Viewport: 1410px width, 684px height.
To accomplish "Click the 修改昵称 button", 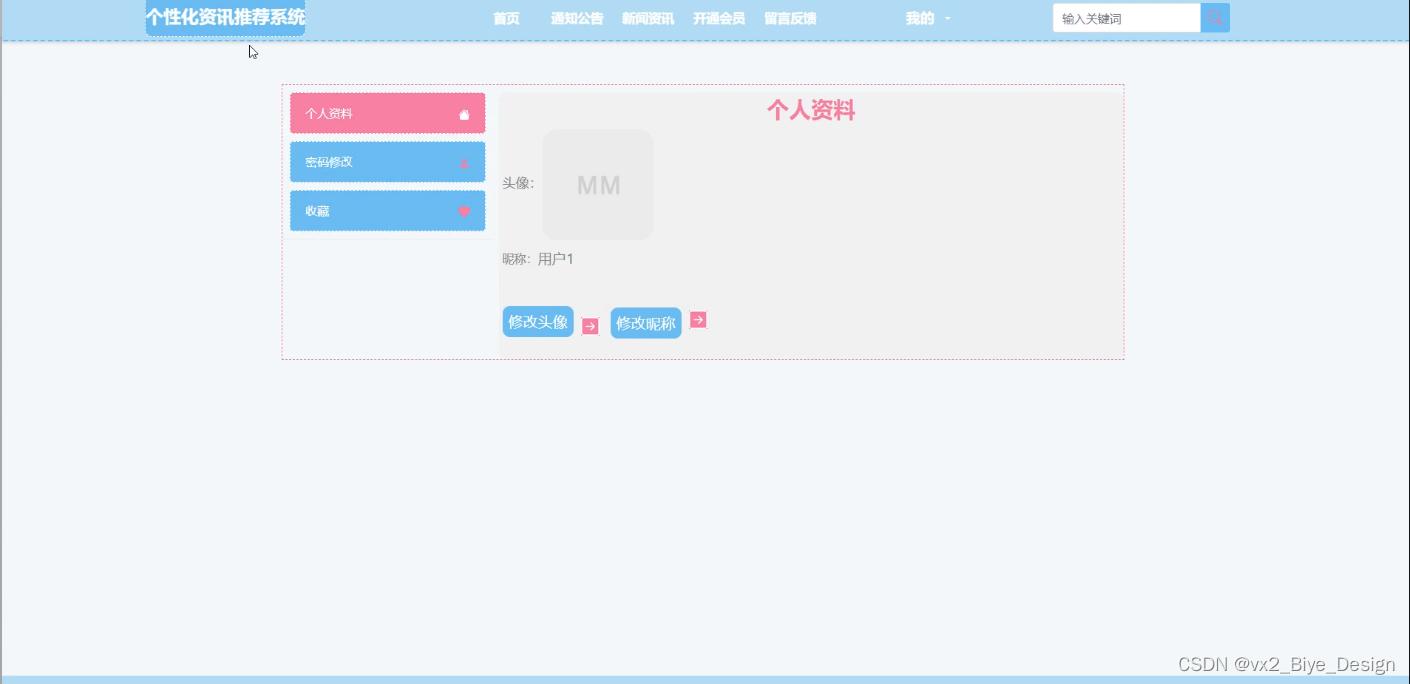I will (x=646, y=323).
